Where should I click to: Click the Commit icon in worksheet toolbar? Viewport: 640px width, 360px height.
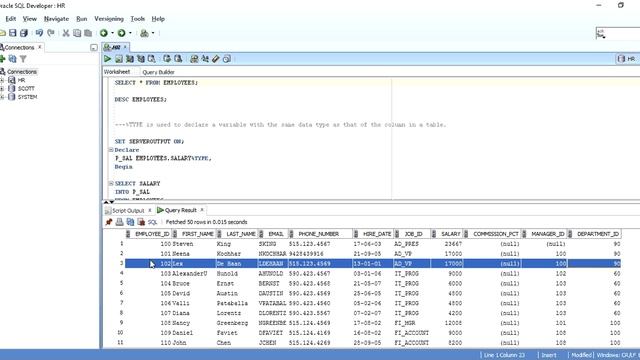(167, 59)
